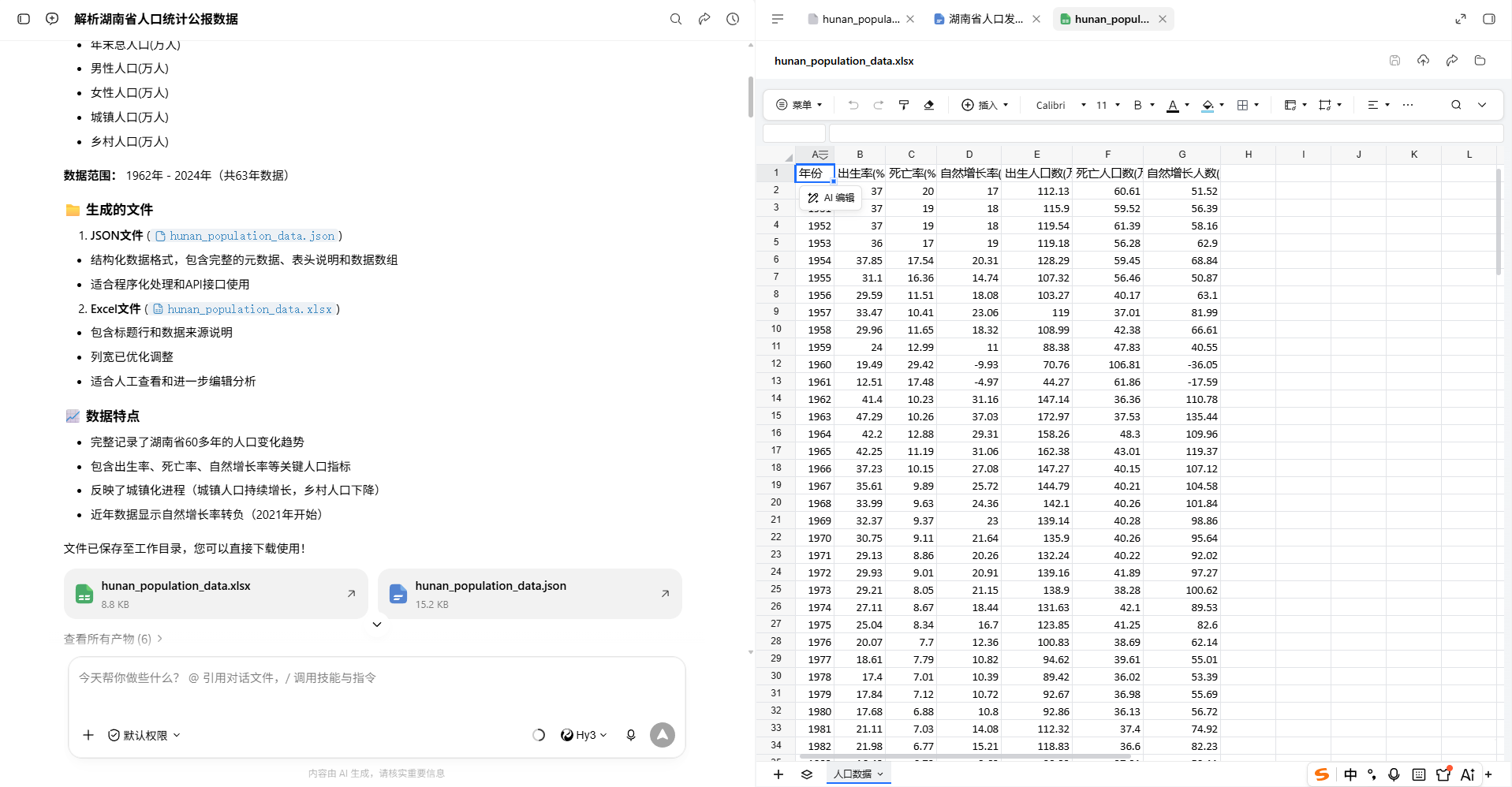
Task: Expand the font color options arrow
Action: (1187, 105)
